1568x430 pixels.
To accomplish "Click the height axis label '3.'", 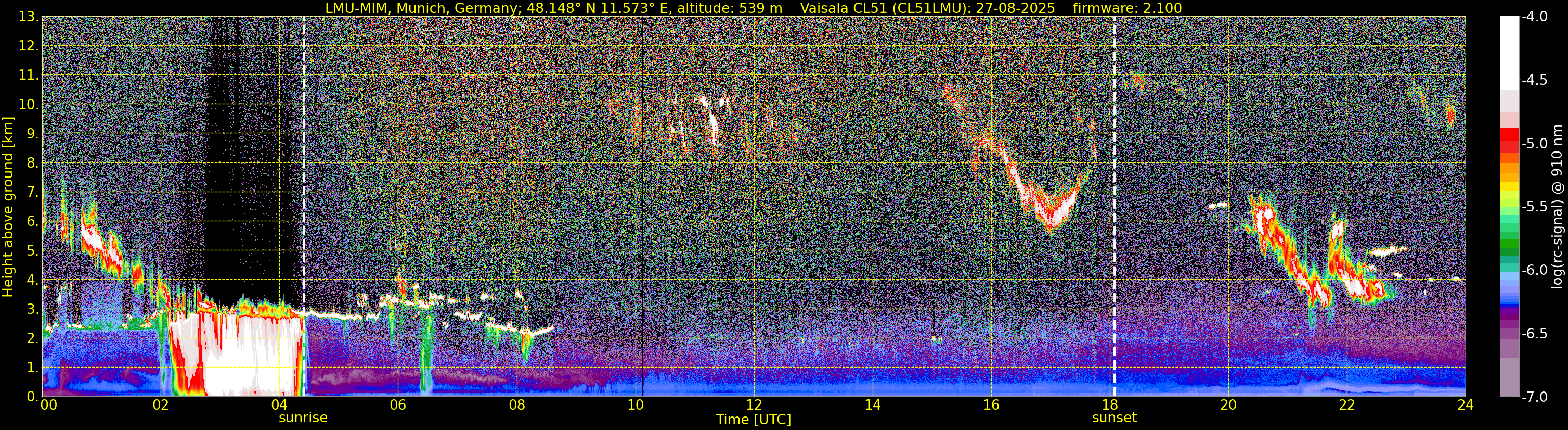I will [32, 309].
